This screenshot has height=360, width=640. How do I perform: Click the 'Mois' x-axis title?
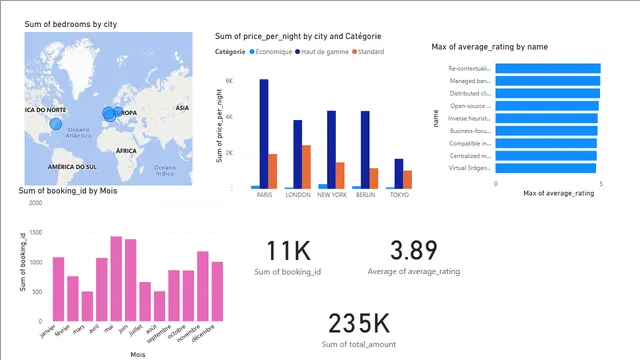(x=138, y=355)
